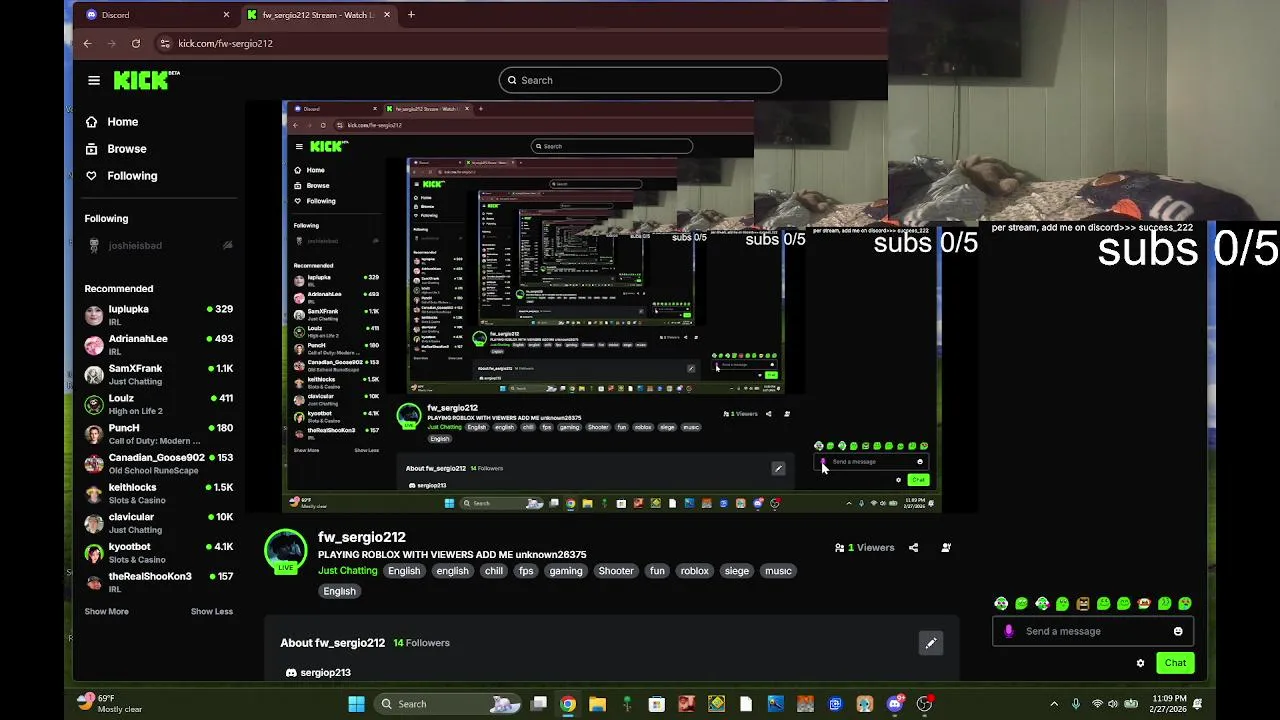This screenshot has height=720, width=1280.
Task: Open recommended channel luplupka
Action: 159,315
